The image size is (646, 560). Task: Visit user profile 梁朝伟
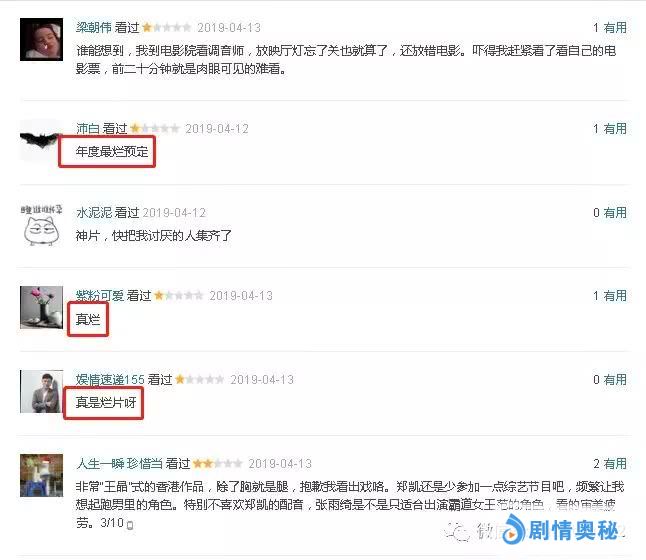click(94, 28)
